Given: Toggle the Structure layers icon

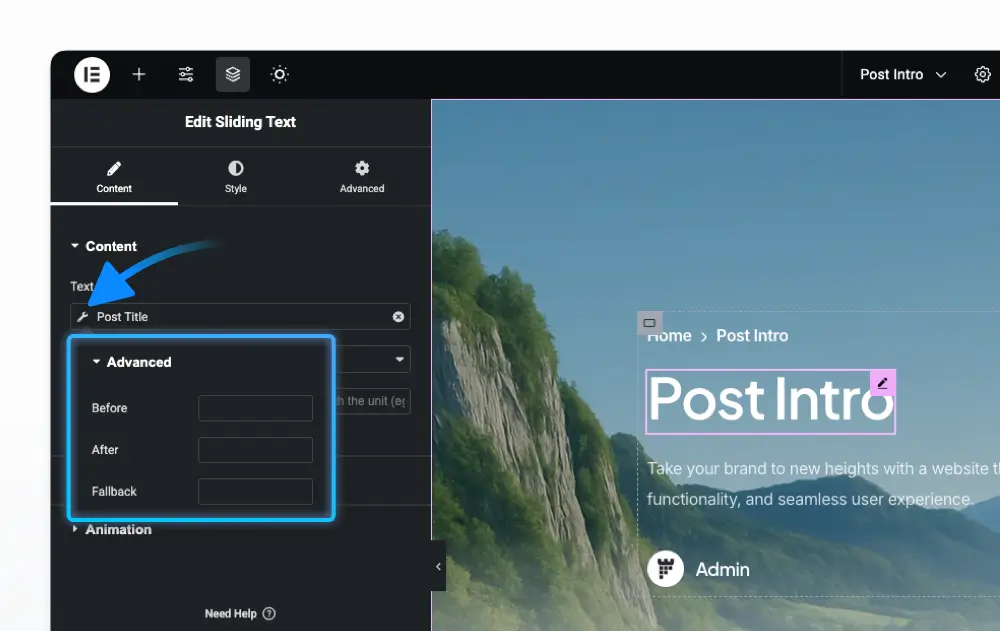Looking at the screenshot, I should click(x=233, y=75).
